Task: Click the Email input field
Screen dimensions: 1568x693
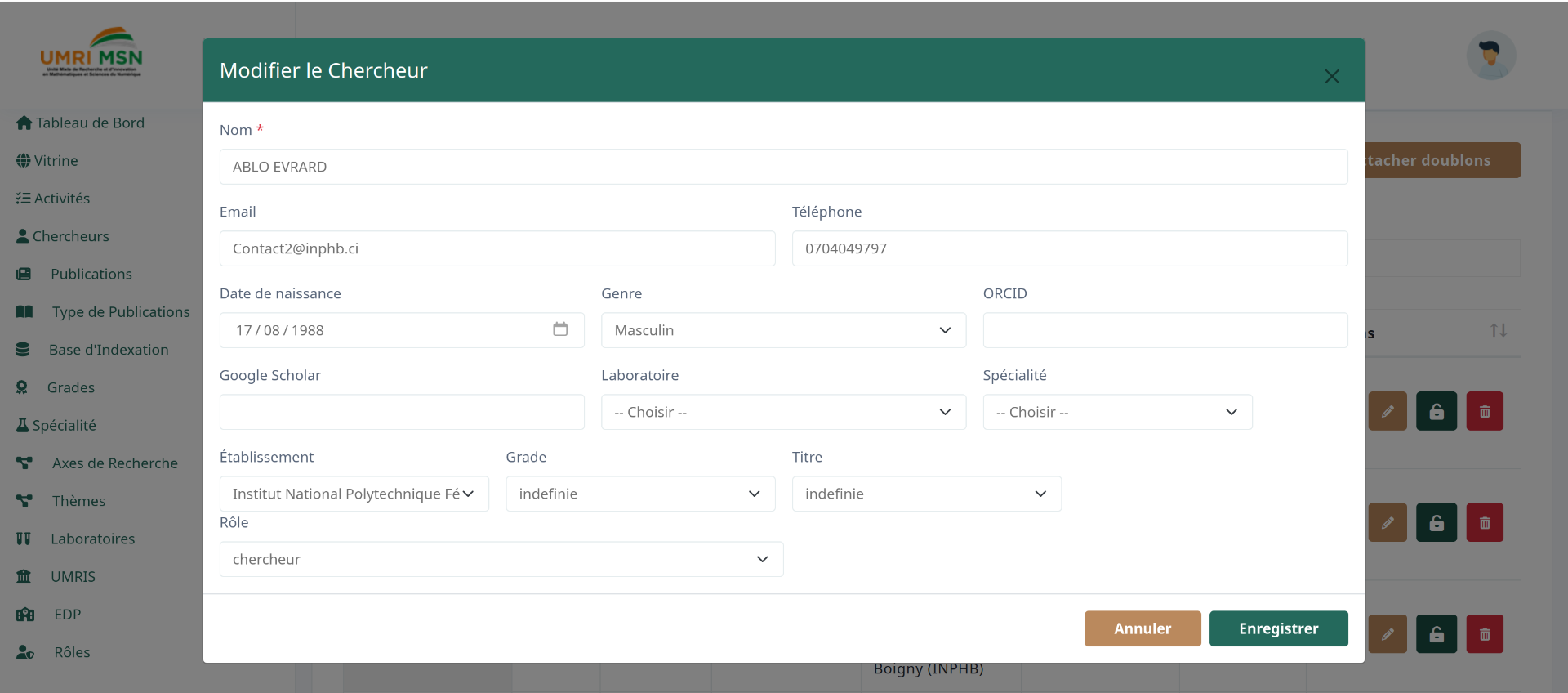Action: [497, 248]
